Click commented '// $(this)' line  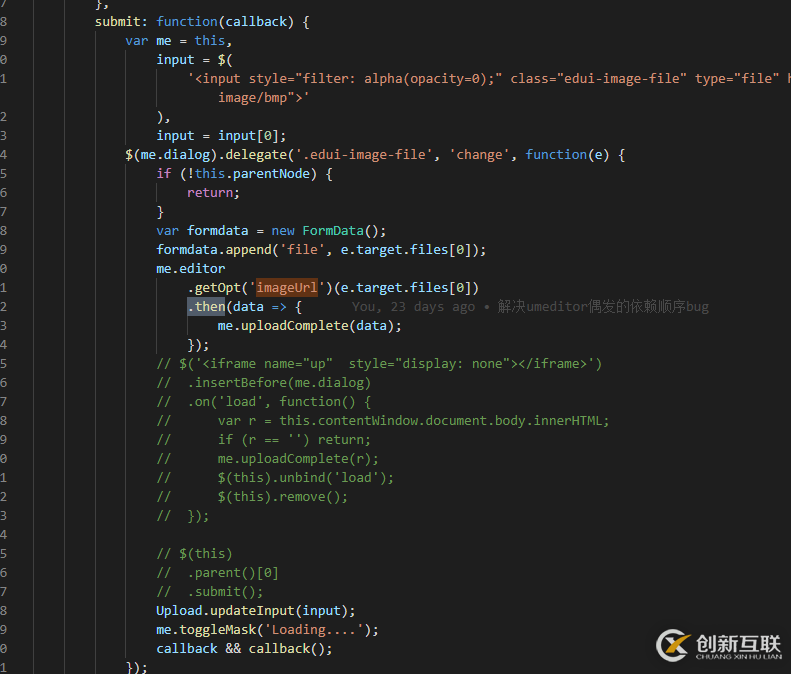pyautogui.click(x=194, y=554)
